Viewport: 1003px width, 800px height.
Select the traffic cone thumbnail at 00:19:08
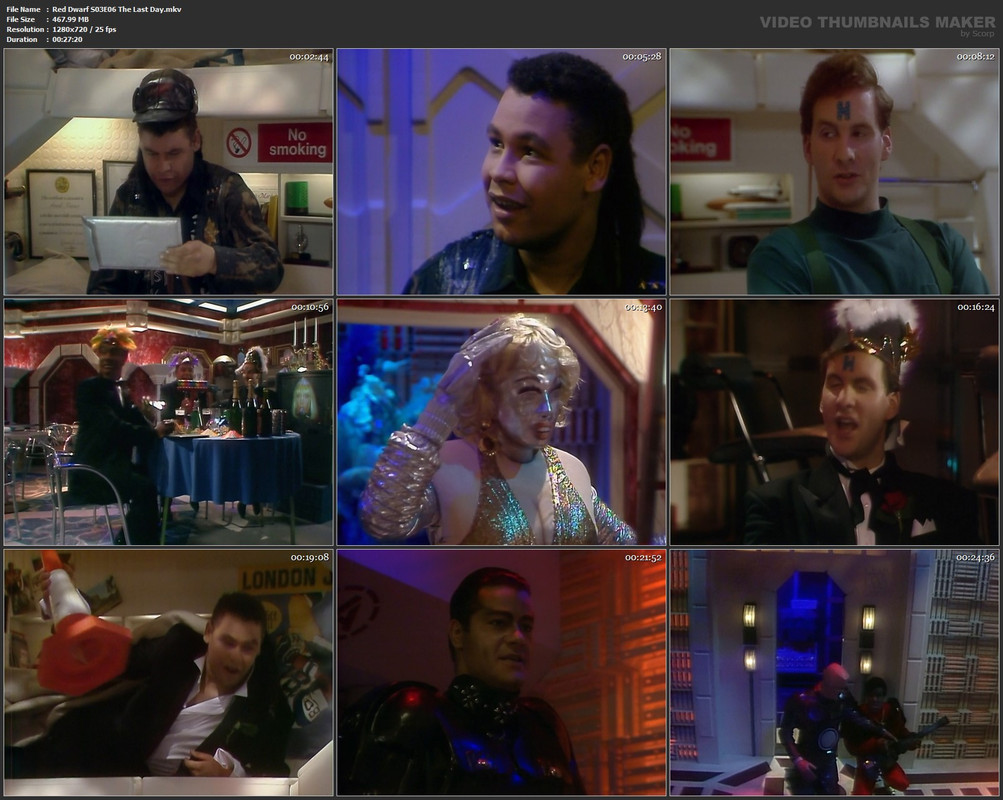169,673
